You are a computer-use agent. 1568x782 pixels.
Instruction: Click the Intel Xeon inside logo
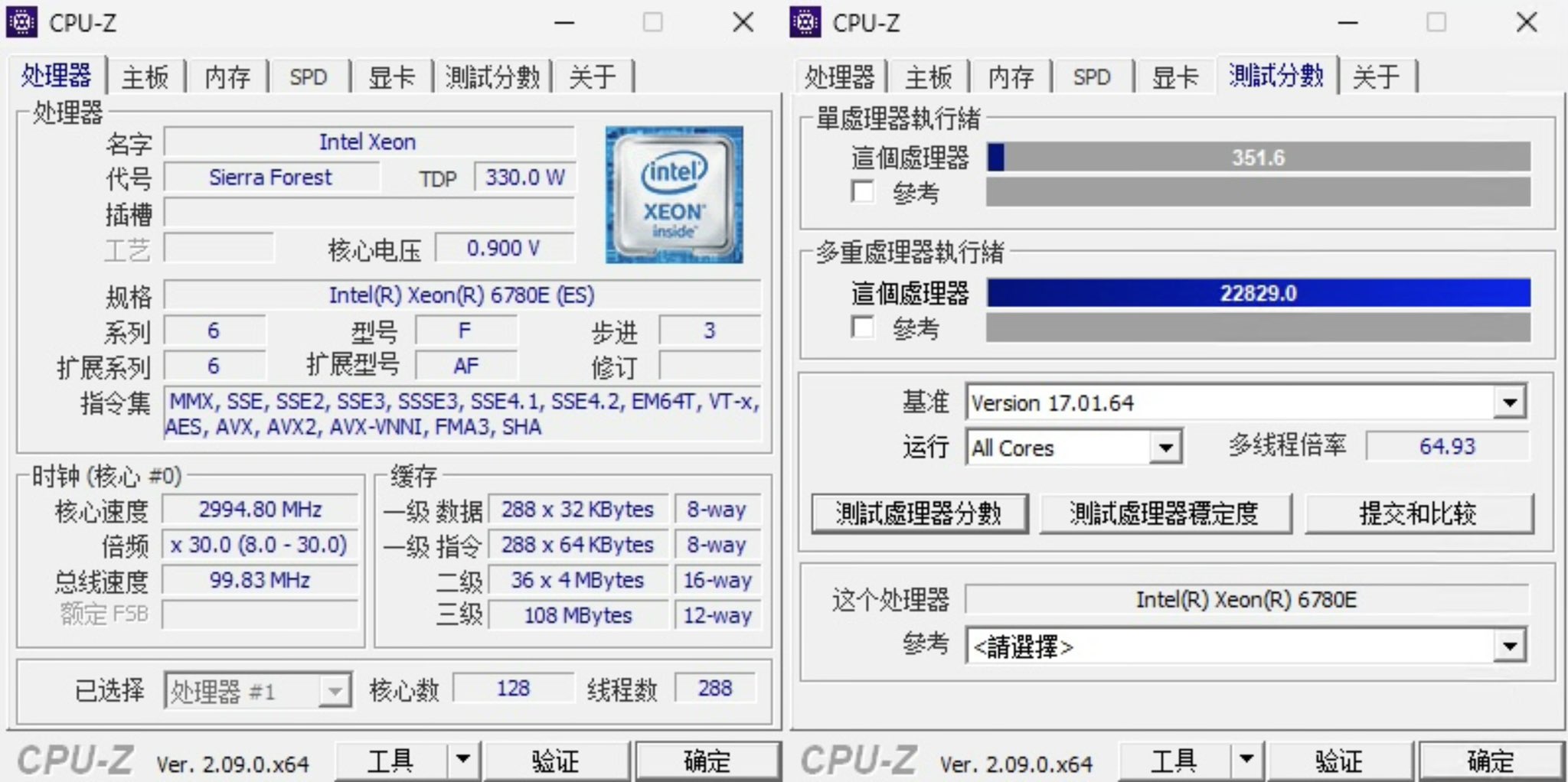pyautogui.click(x=674, y=194)
